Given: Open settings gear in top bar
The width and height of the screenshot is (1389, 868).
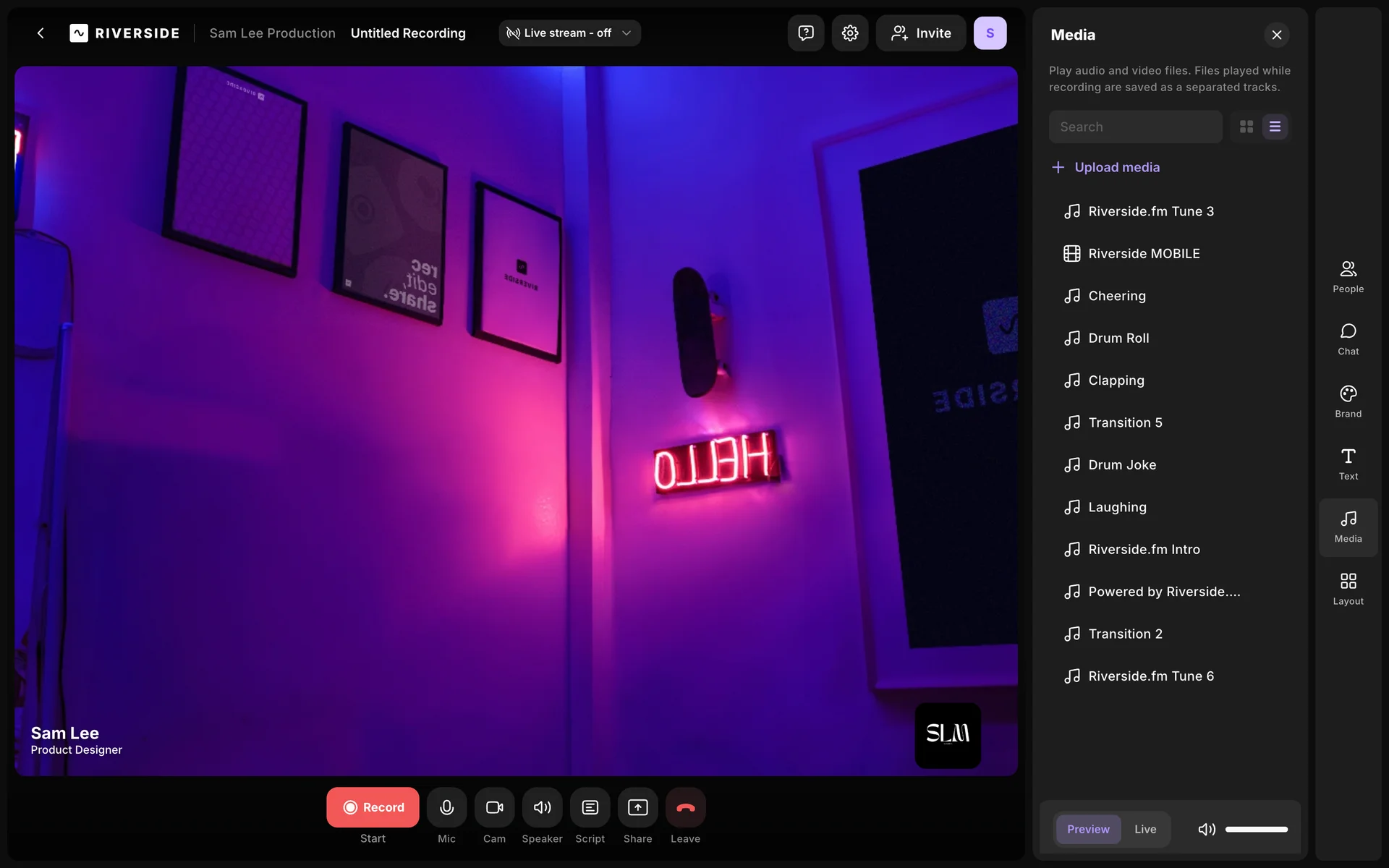Looking at the screenshot, I should (x=849, y=33).
